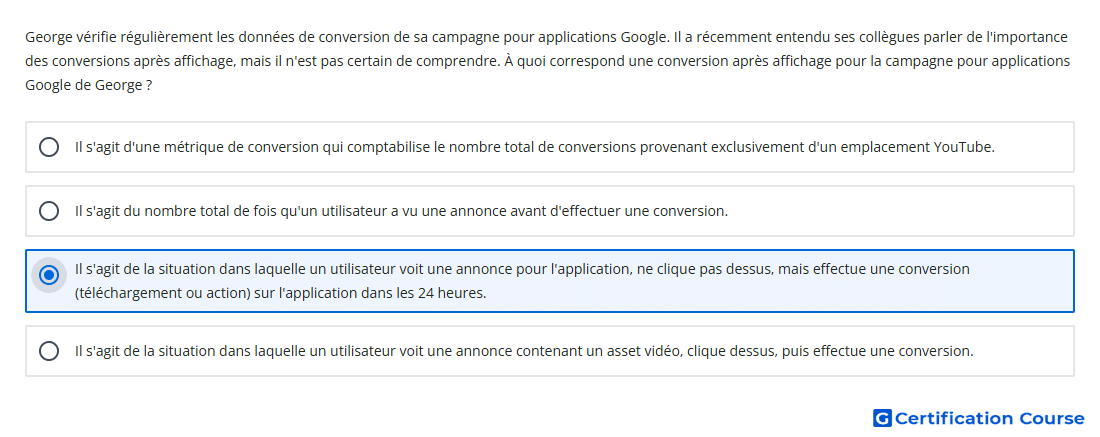Click answer text about emplacement YouTube conversions
Image resolution: width=1100 pixels, height=437 pixels.
click(x=535, y=147)
